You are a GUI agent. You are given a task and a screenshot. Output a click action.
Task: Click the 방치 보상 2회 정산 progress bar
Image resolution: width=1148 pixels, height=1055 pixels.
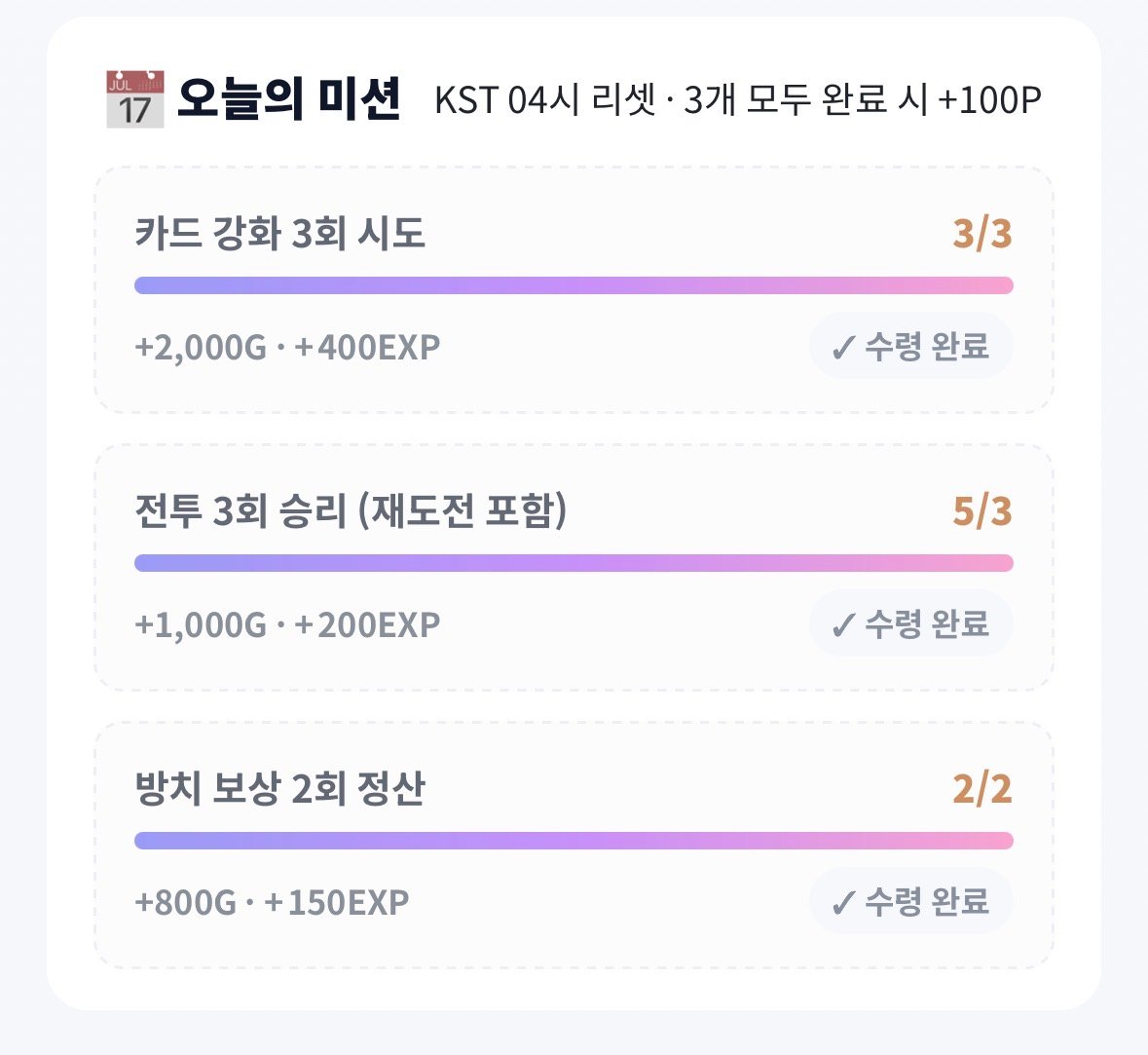click(574, 841)
